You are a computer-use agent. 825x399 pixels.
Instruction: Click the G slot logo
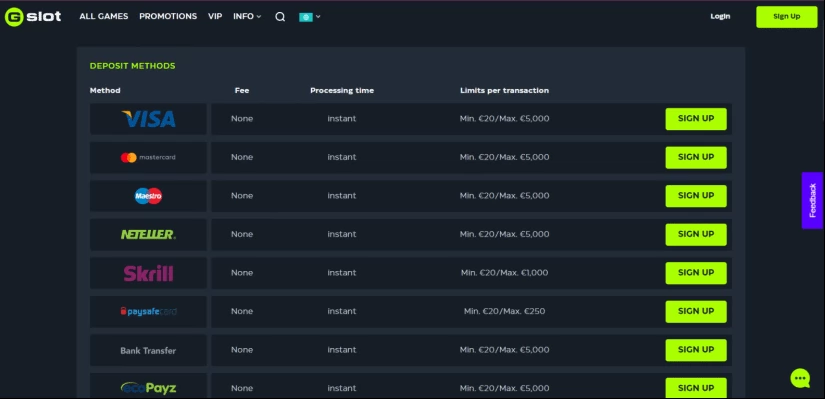(33, 17)
